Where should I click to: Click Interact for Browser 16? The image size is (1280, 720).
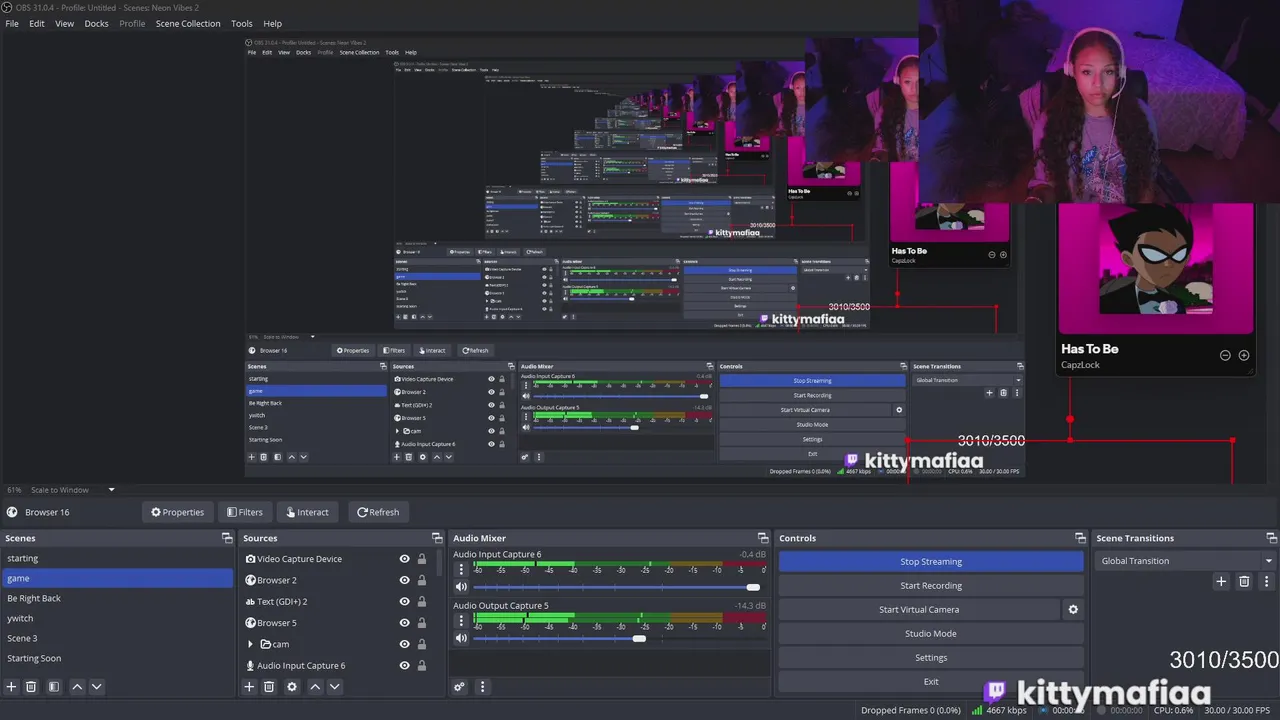(x=308, y=512)
